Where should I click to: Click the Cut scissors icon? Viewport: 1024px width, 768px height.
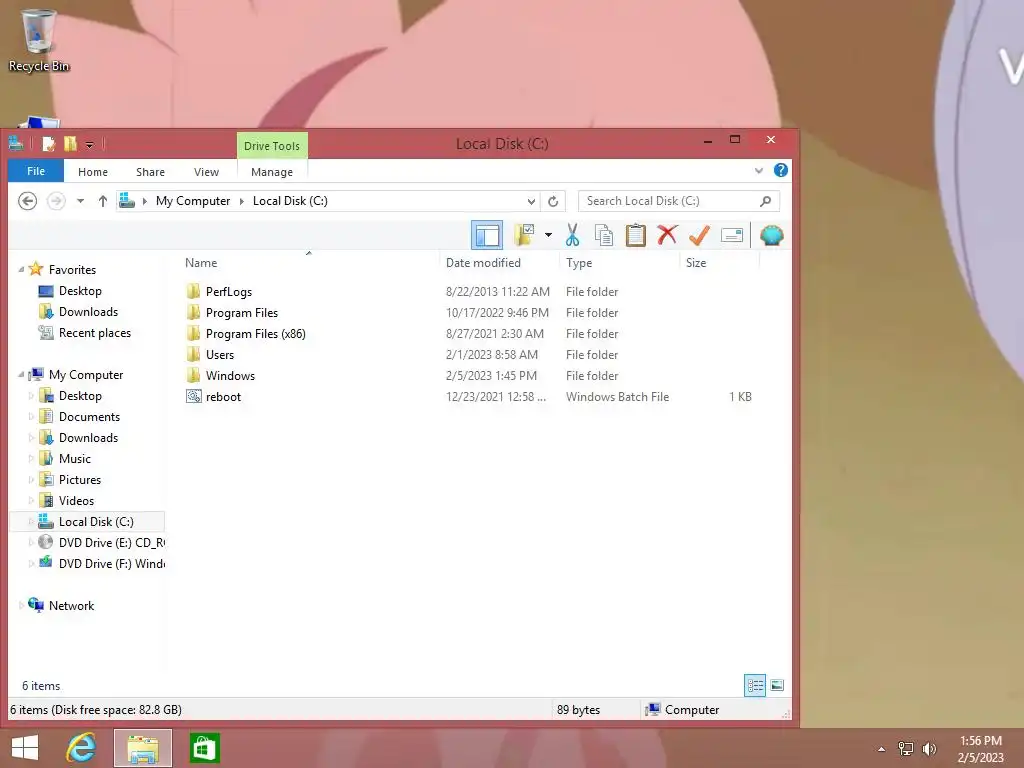[573, 235]
